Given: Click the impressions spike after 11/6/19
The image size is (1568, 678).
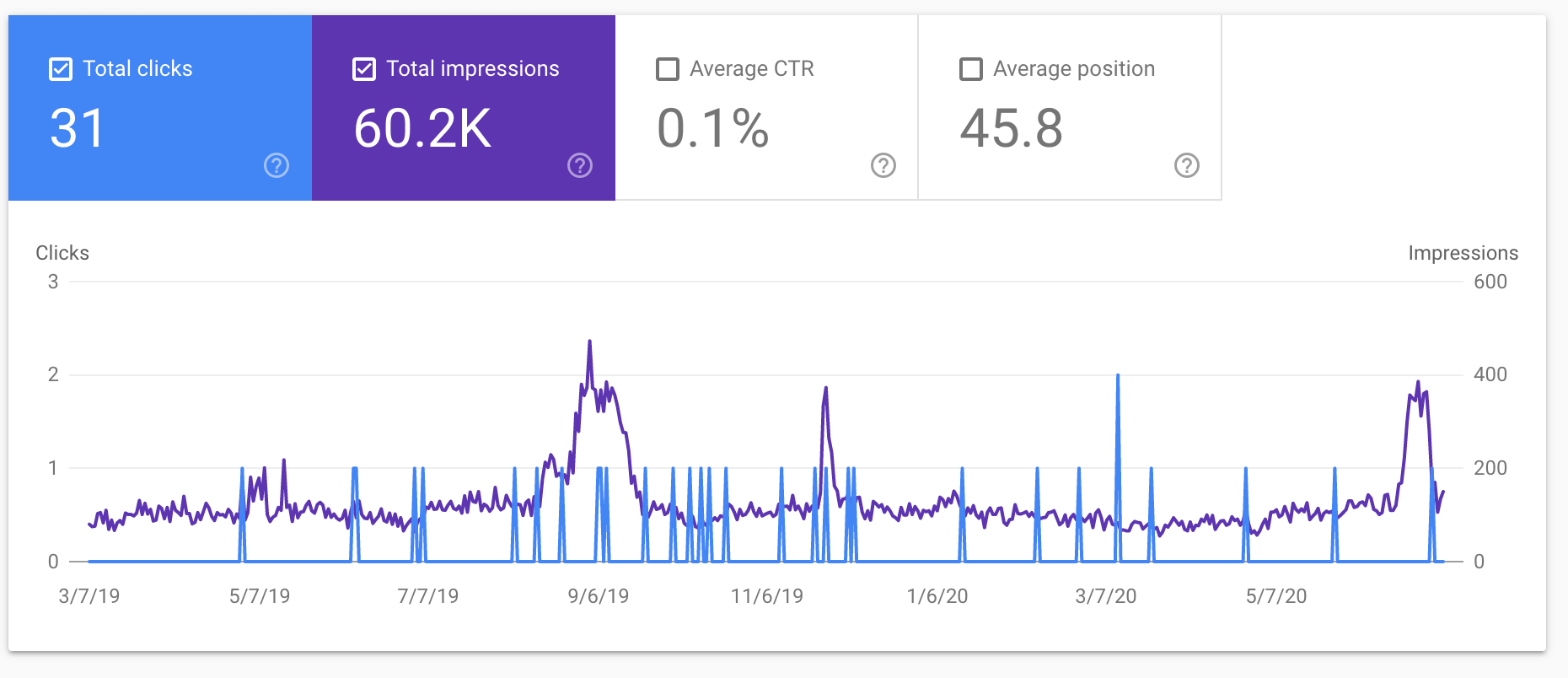Looking at the screenshot, I should [x=826, y=389].
